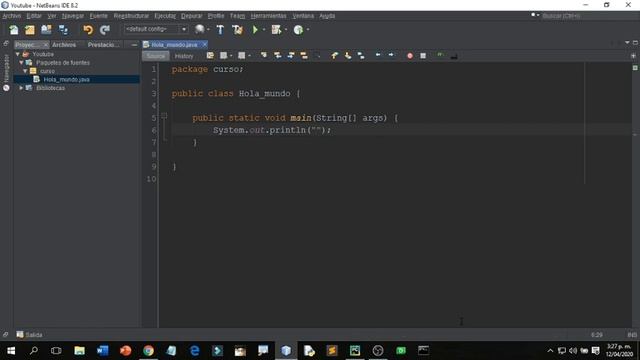Select Hola_mundo.java in project tree

click(67, 79)
